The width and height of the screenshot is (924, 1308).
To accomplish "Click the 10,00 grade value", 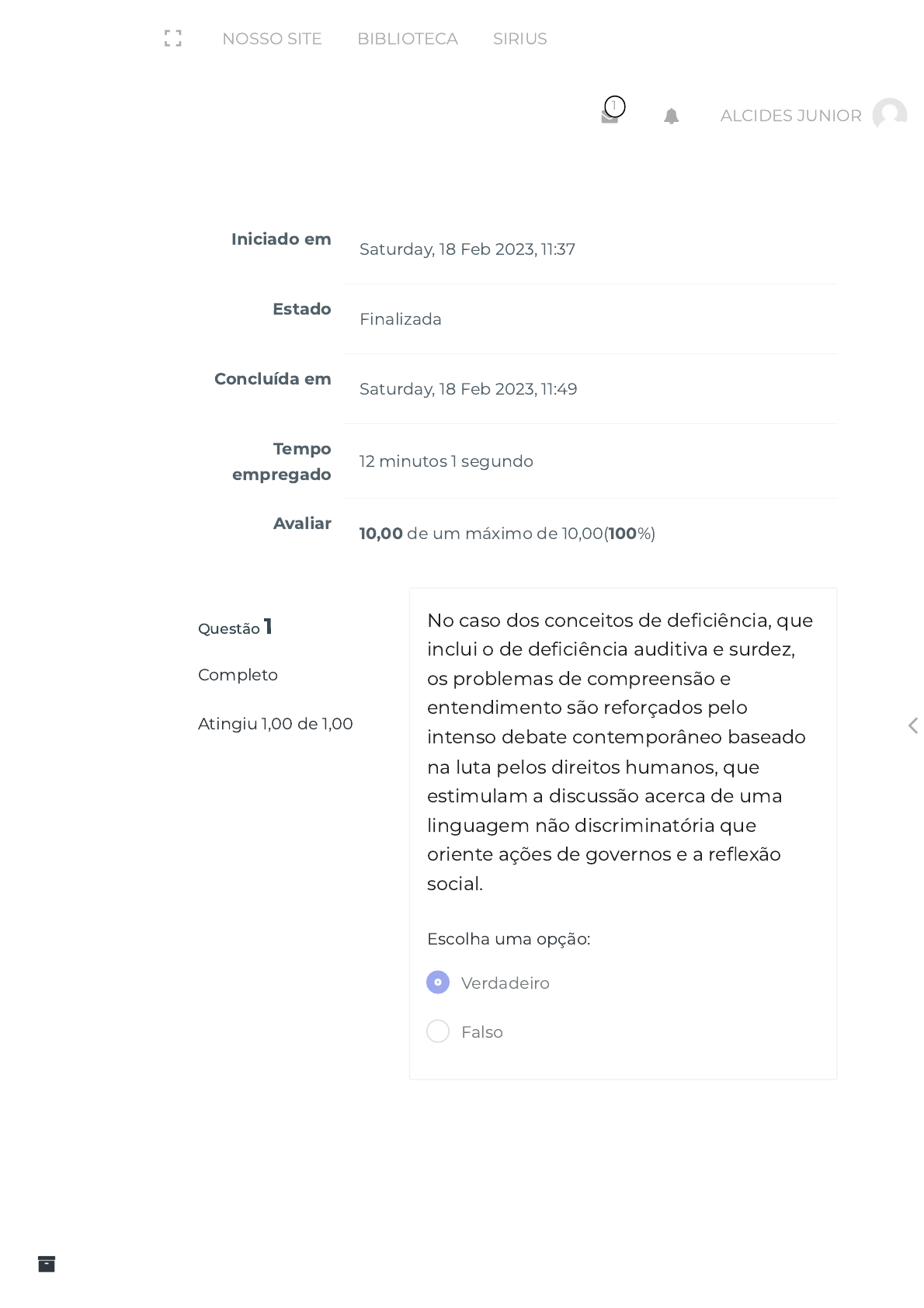I will click(x=381, y=534).
